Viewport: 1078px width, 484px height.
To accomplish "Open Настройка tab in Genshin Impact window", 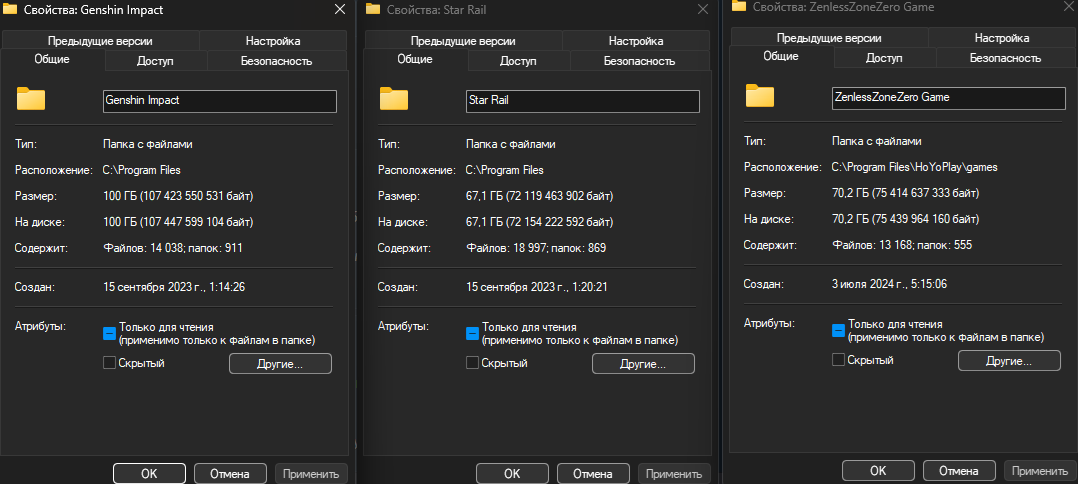I will (273, 41).
